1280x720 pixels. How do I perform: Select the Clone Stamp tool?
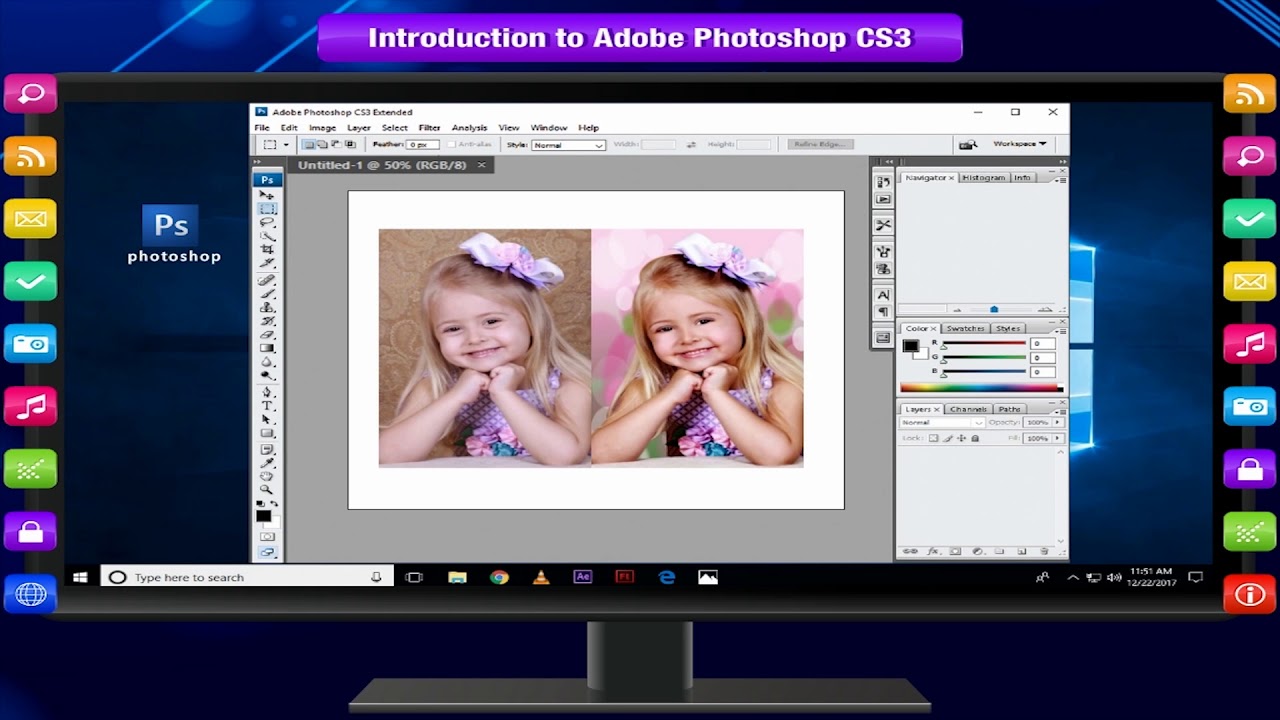click(x=267, y=307)
